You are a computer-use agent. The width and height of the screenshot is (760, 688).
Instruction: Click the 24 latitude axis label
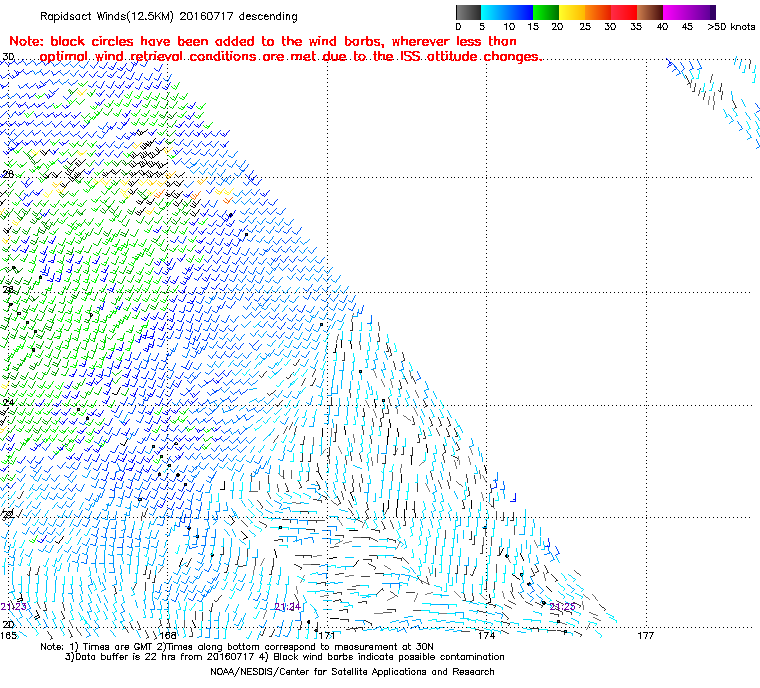(x=8, y=402)
